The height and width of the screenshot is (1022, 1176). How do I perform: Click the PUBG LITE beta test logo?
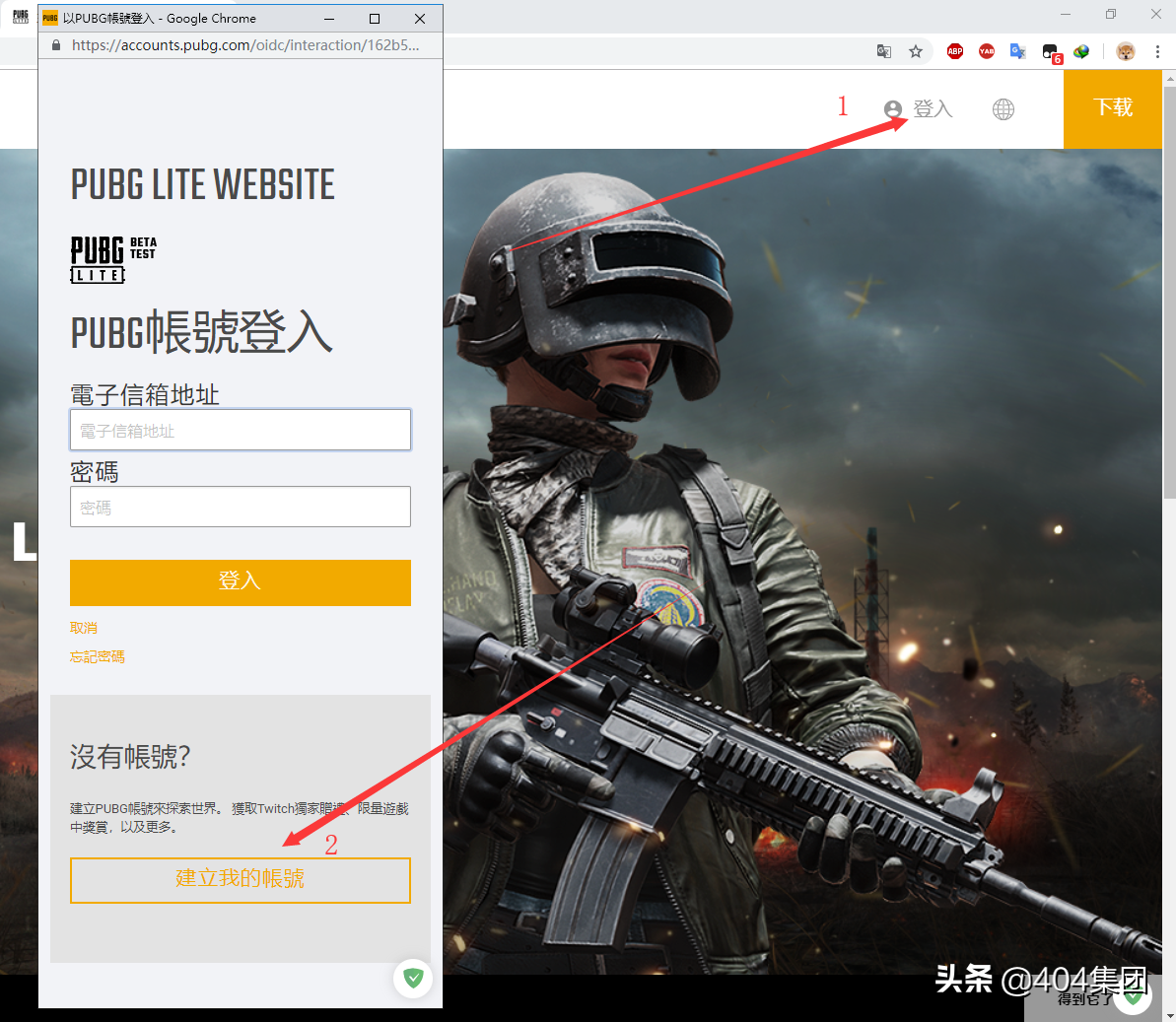click(113, 259)
